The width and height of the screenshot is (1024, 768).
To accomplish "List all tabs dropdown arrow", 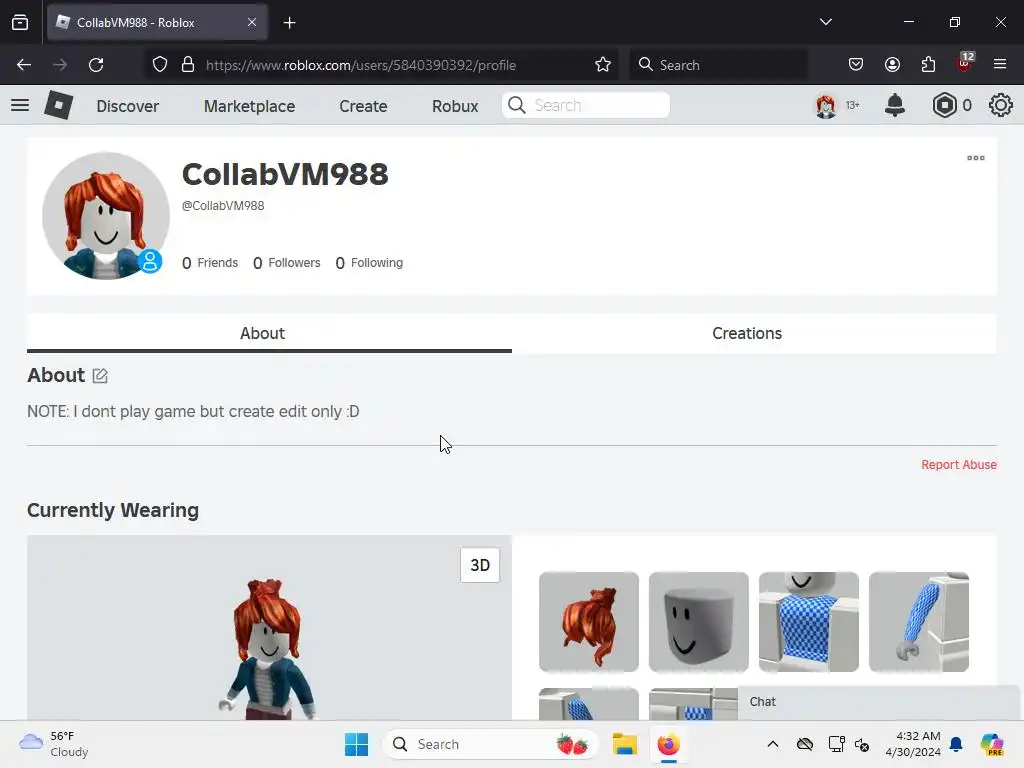I will pyautogui.click(x=825, y=22).
